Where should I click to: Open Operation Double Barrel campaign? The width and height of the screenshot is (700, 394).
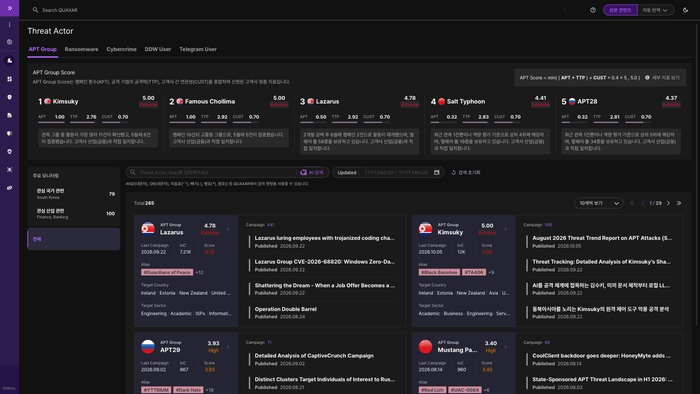[x=286, y=309]
